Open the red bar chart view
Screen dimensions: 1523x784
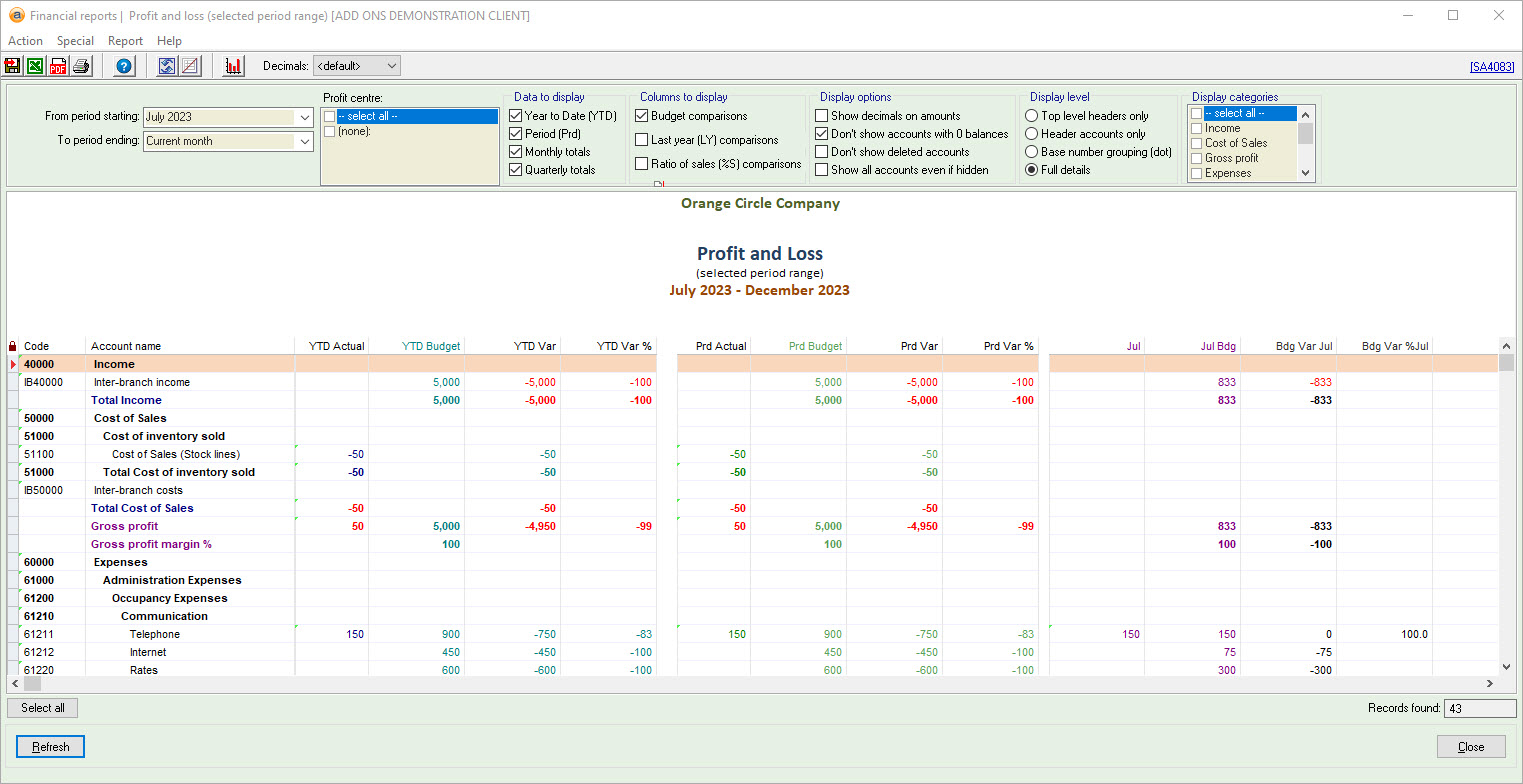pos(234,66)
